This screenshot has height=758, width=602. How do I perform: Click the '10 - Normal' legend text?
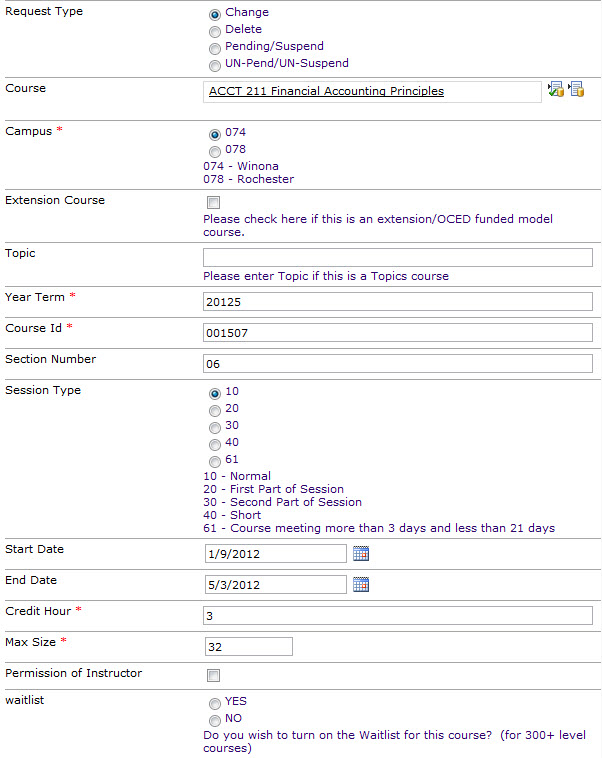237,476
